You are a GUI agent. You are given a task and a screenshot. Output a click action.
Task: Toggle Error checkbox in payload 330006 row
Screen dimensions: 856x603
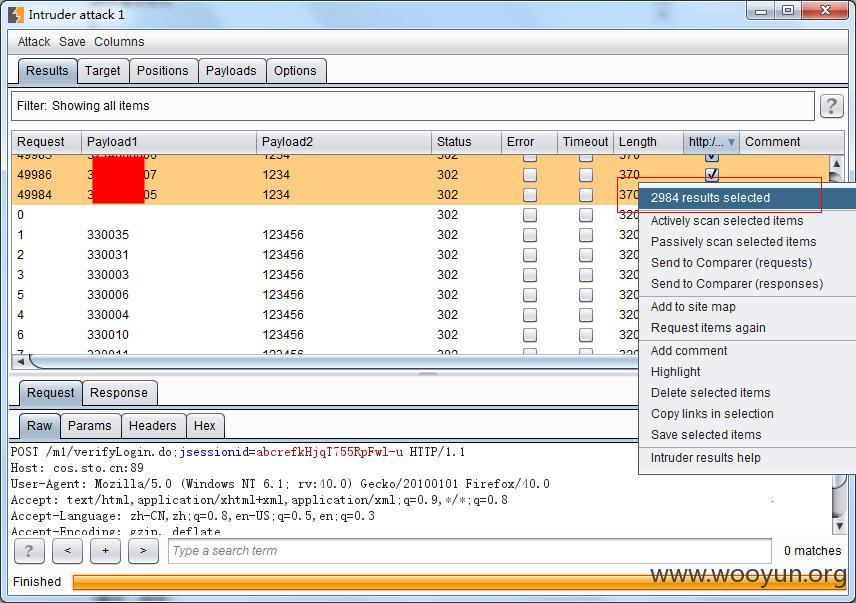[530, 295]
